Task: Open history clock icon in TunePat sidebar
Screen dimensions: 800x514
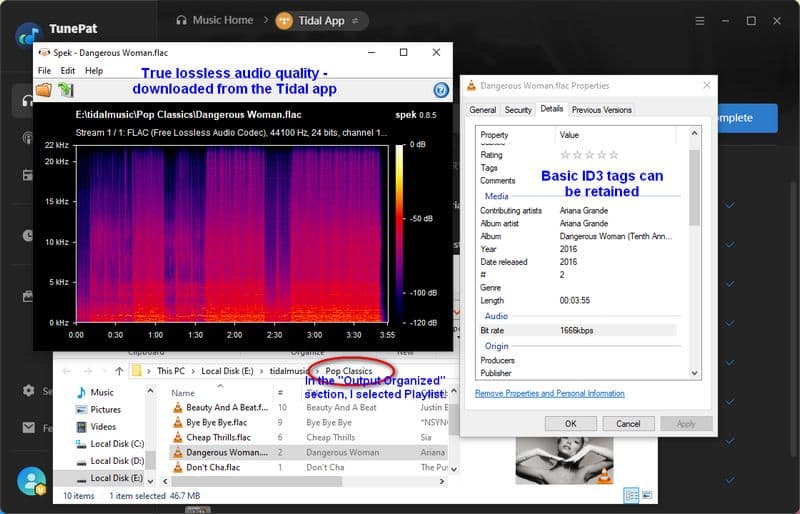Action: [28, 235]
